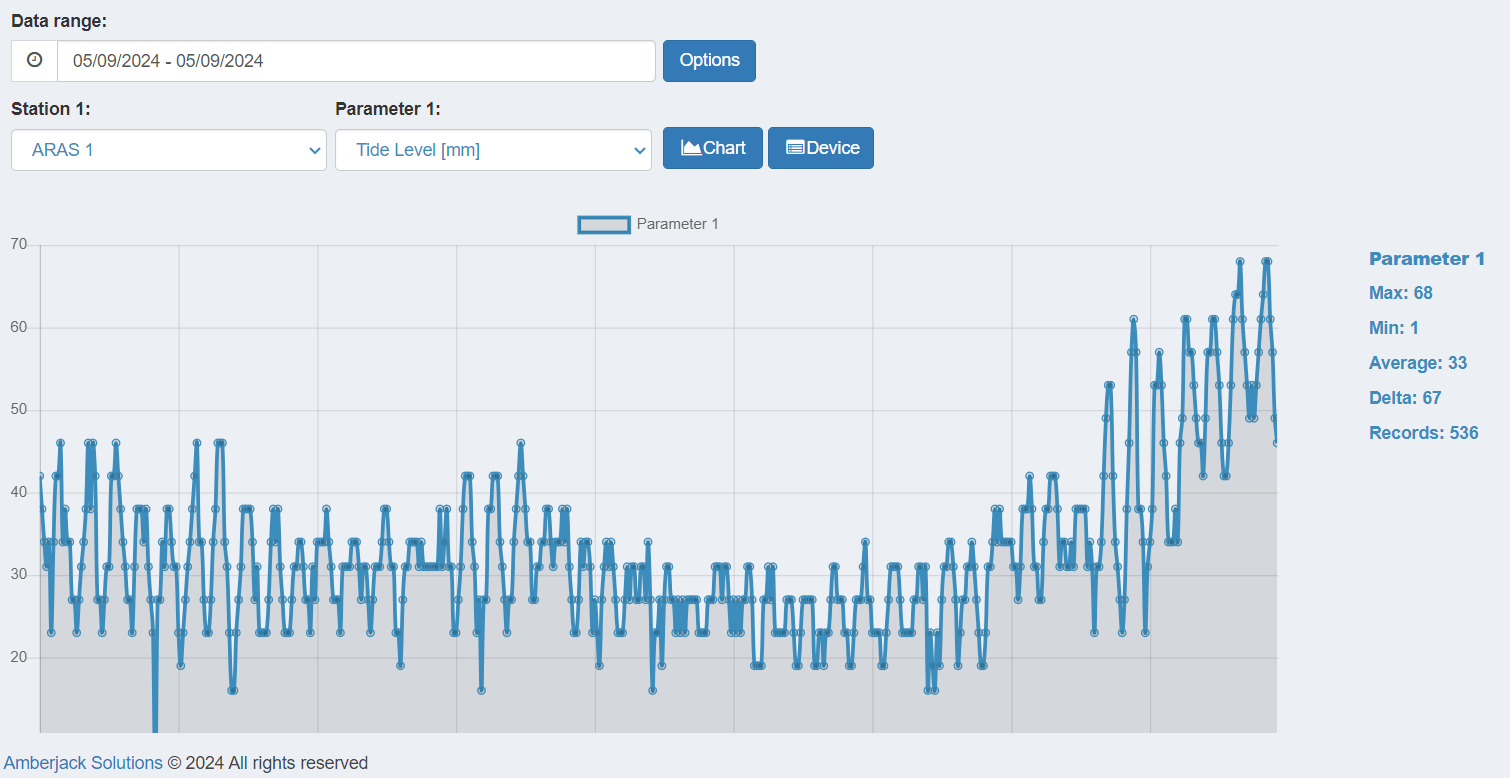The image size is (1510, 778).
Task: Open the Station 1 dropdown showing ARAS 1
Action: point(169,150)
